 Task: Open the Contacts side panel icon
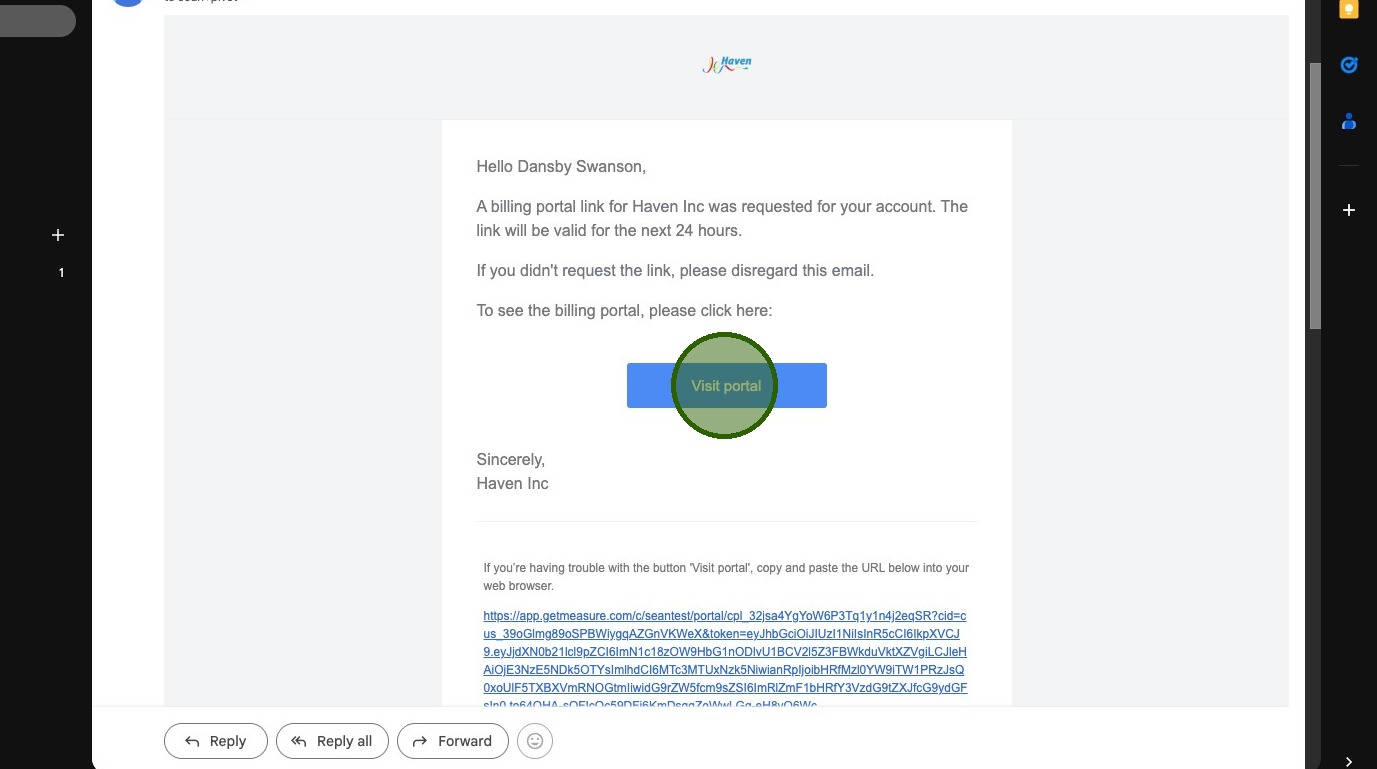(x=1349, y=121)
